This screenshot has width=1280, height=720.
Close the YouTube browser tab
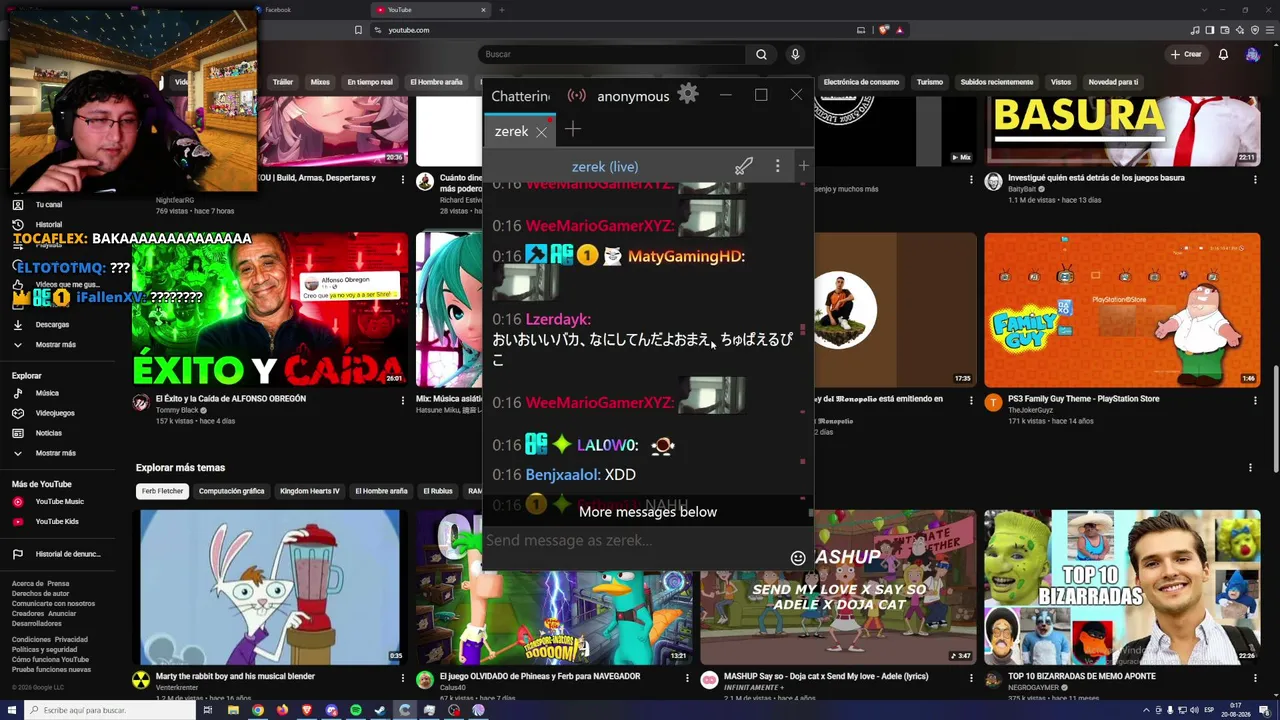(483, 10)
